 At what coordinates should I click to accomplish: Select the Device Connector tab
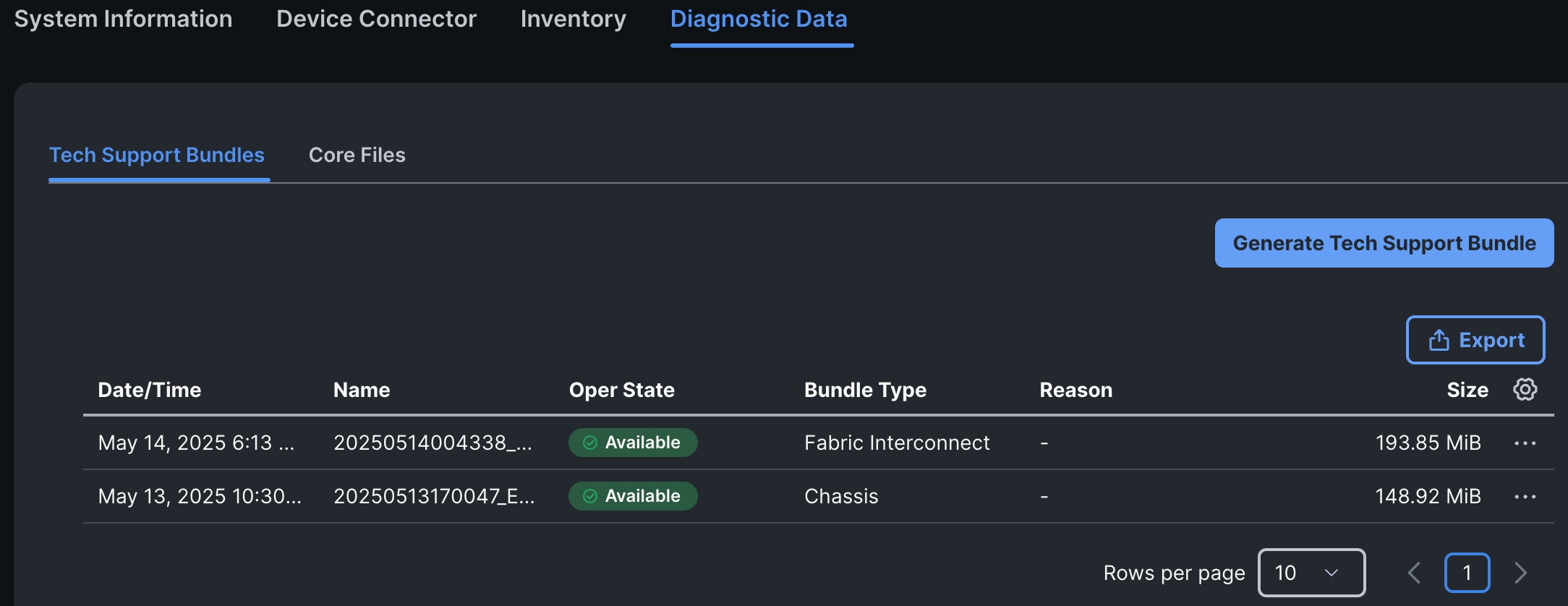375,18
